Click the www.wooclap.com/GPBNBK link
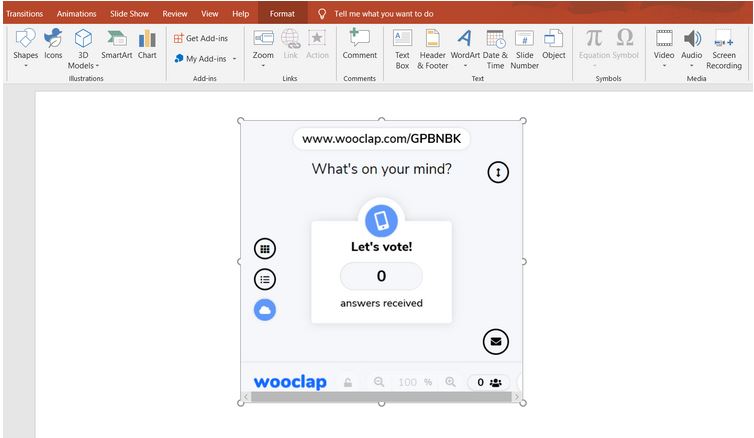754x438 pixels. (x=381, y=139)
